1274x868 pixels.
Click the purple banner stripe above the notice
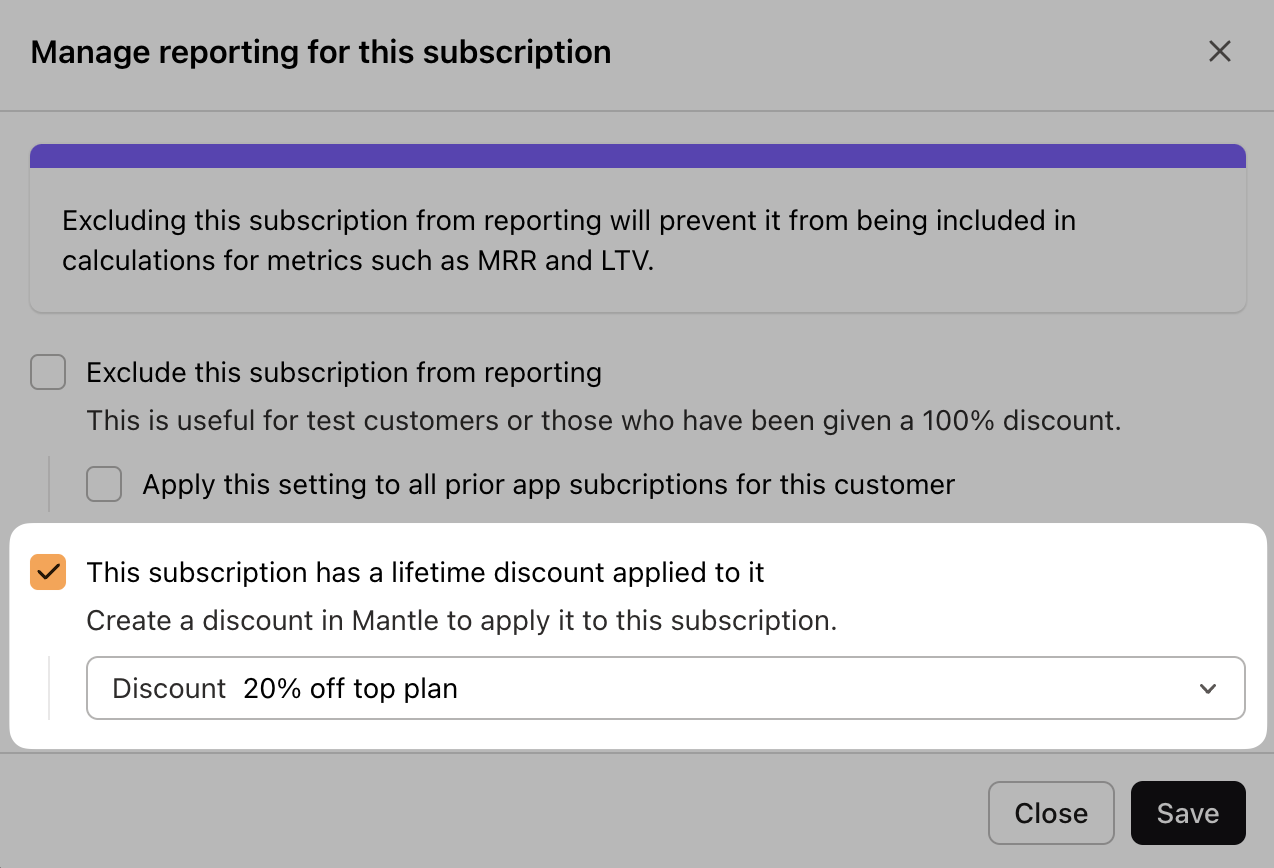[x=637, y=154]
